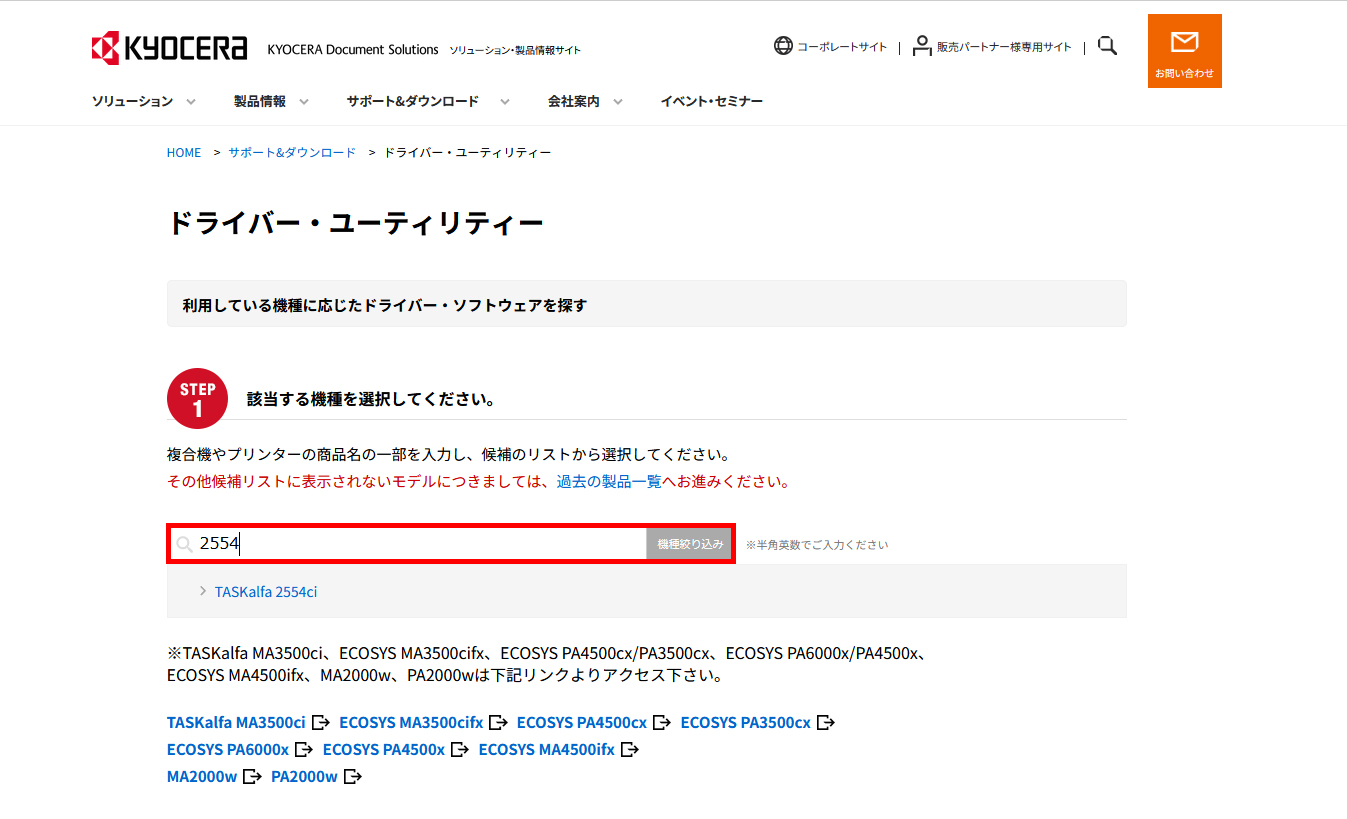Open PA2000w link
The height and width of the screenshot is (819, 1347).
point(304,776)
